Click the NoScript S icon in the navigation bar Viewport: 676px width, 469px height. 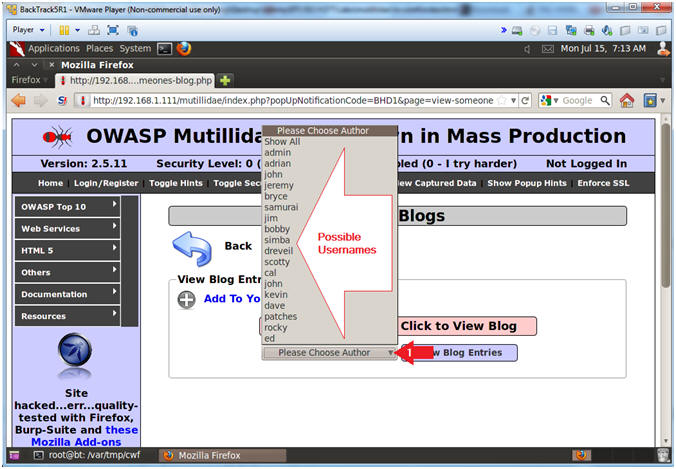tap(62, 100)
